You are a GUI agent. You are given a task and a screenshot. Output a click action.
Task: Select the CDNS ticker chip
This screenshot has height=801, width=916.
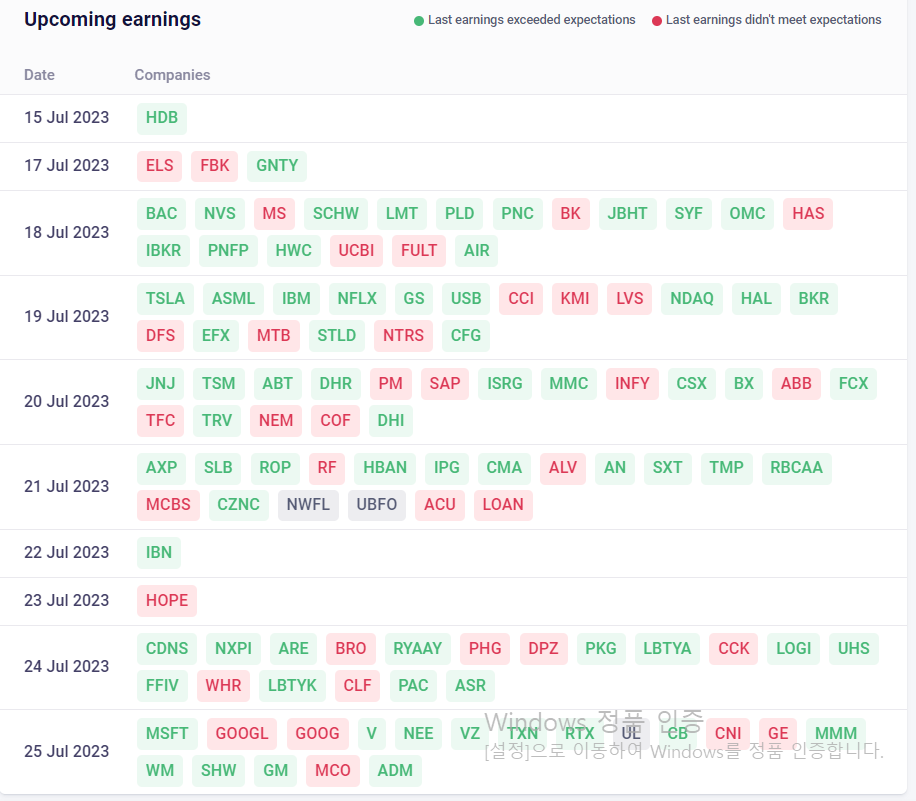point(167,649)
